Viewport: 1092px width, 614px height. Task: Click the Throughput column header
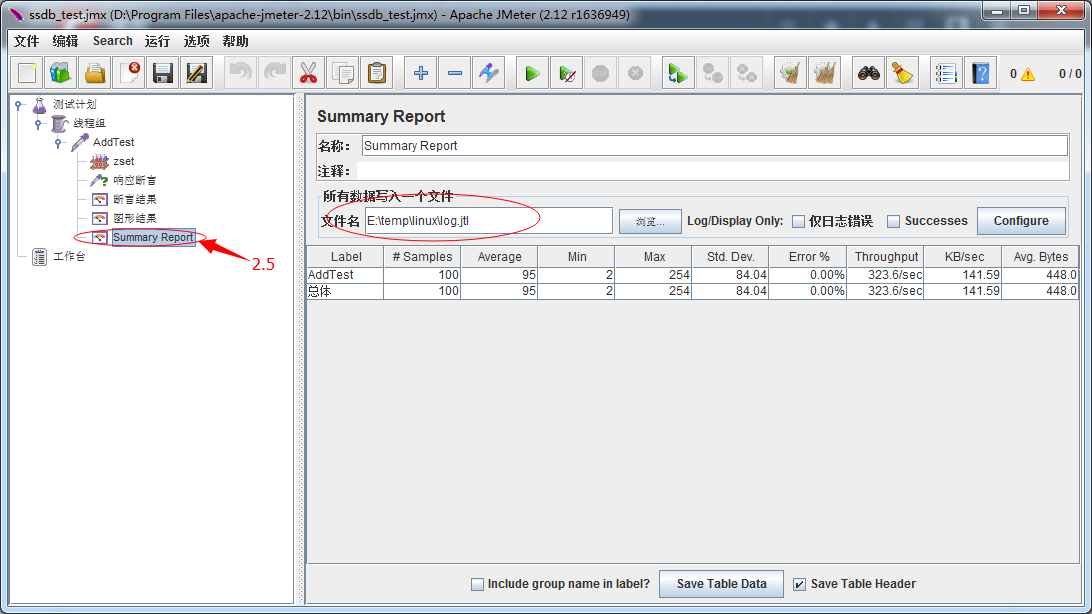click(x=886, y=257)
